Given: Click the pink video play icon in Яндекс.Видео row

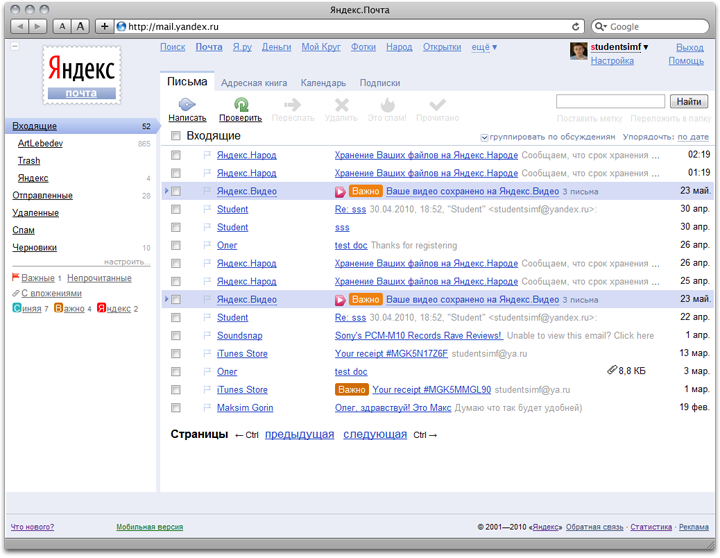Looking at the screenshot, I should coord(340,191).
